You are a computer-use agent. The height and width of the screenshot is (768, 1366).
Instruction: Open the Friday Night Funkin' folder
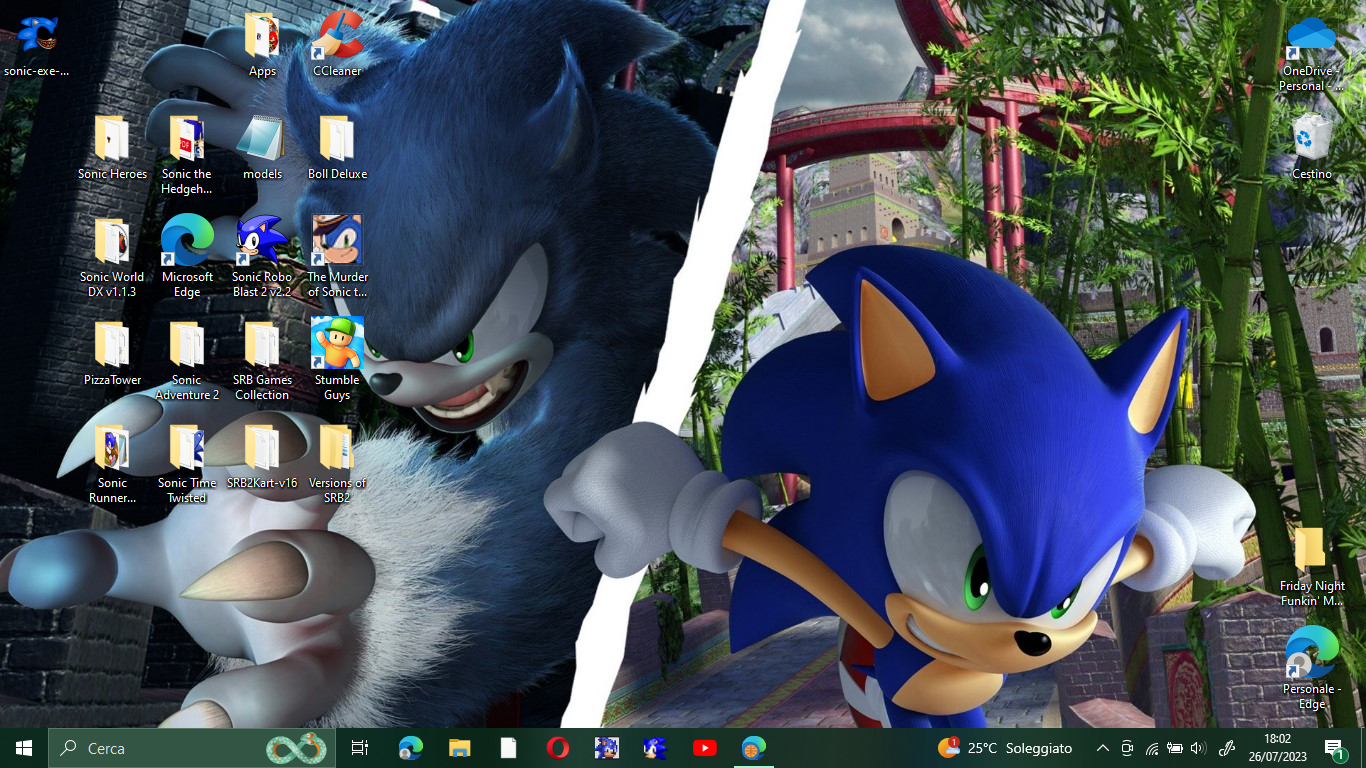[1311, 567]
